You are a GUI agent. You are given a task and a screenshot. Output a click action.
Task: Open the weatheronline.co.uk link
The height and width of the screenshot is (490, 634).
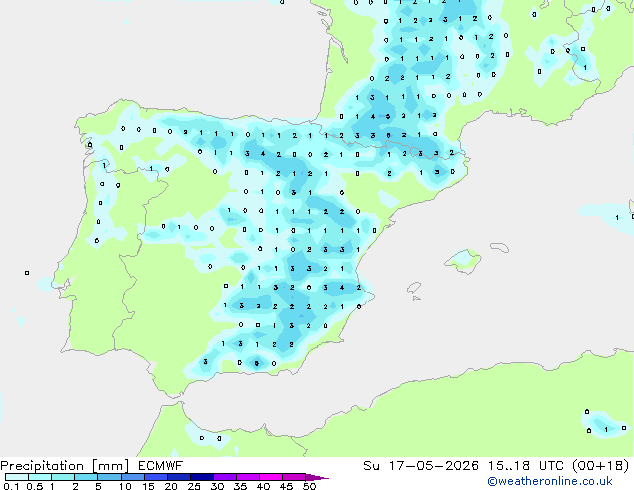tap(550, 481)
